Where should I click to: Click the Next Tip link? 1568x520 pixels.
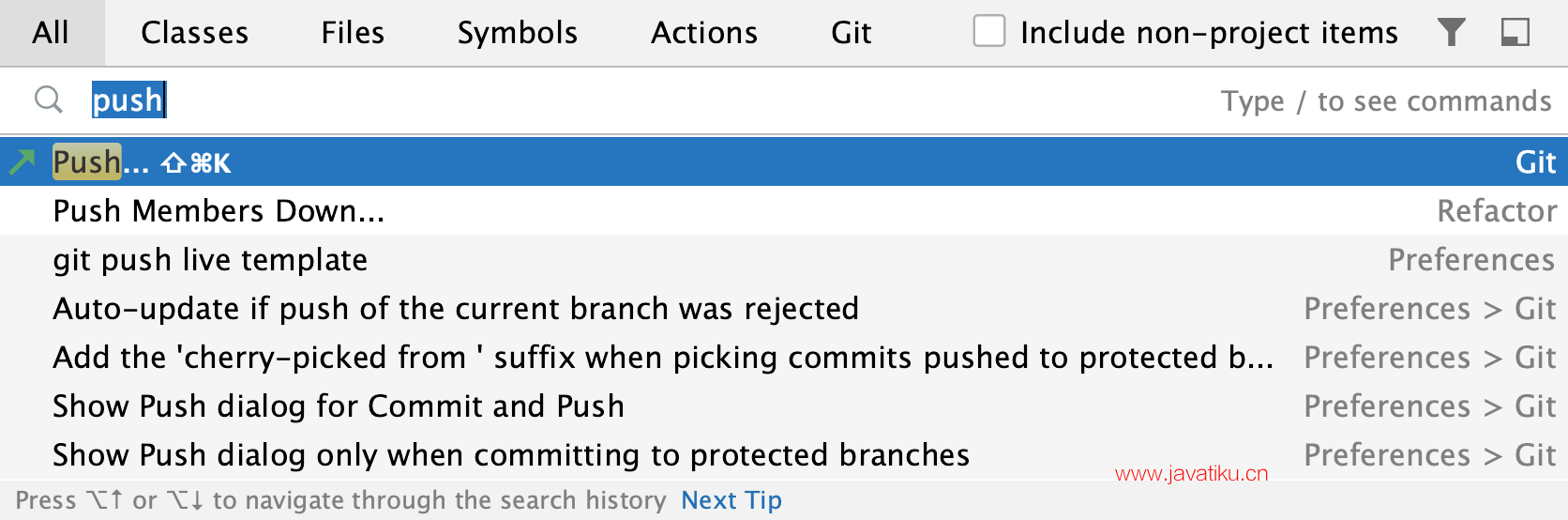tap(731, 500)
